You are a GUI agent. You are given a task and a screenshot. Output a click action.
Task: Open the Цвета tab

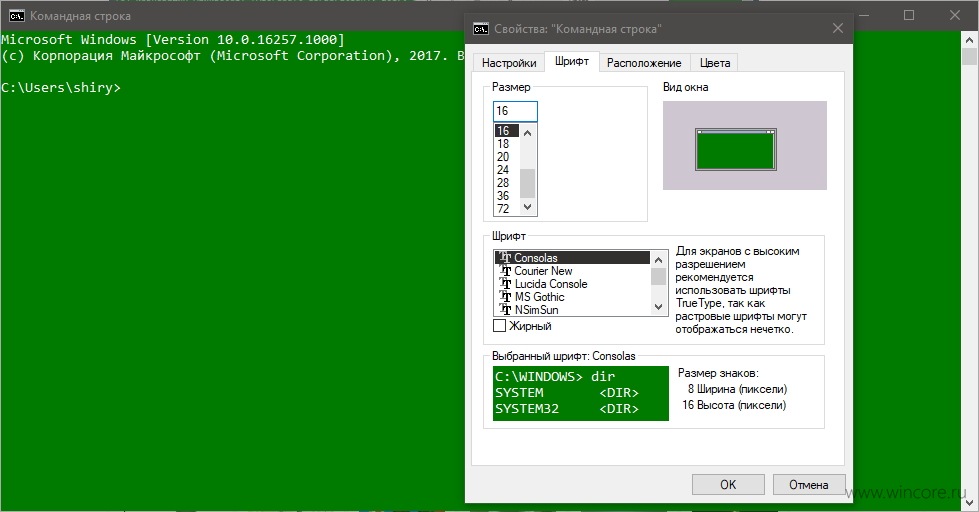[x=715, y=63]
